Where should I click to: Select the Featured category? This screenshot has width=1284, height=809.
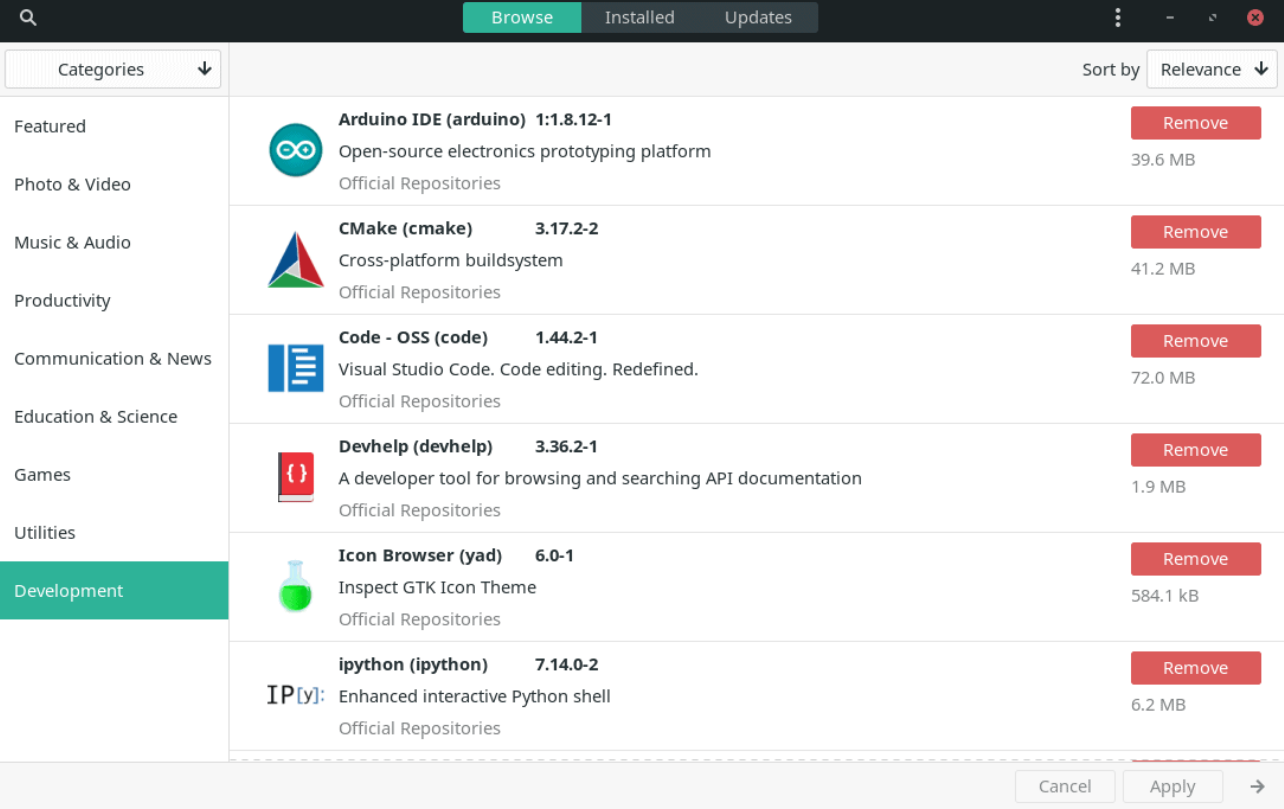coord(114,126)
